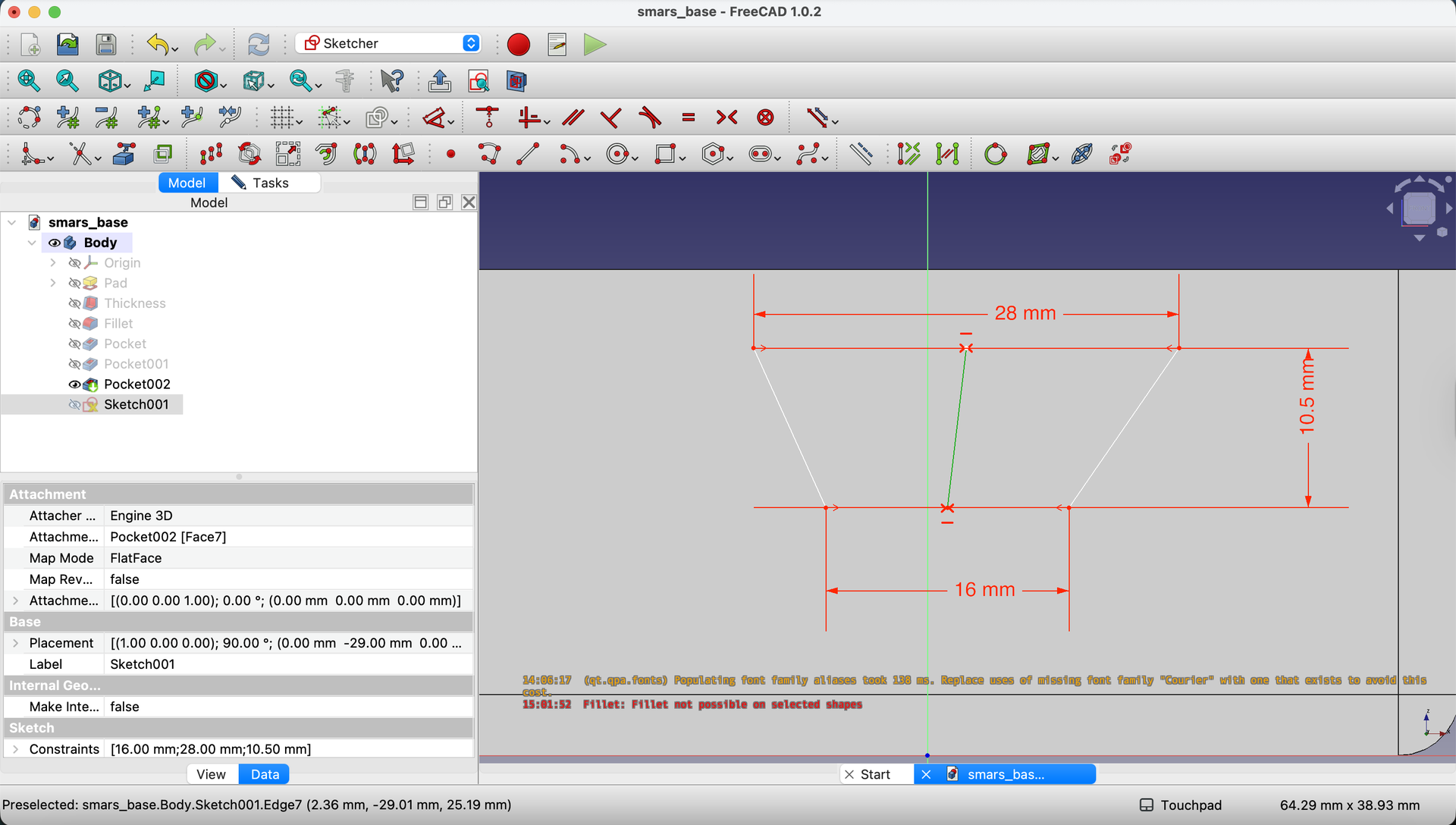Expand the Placement property row

click(x=16, y=643)
